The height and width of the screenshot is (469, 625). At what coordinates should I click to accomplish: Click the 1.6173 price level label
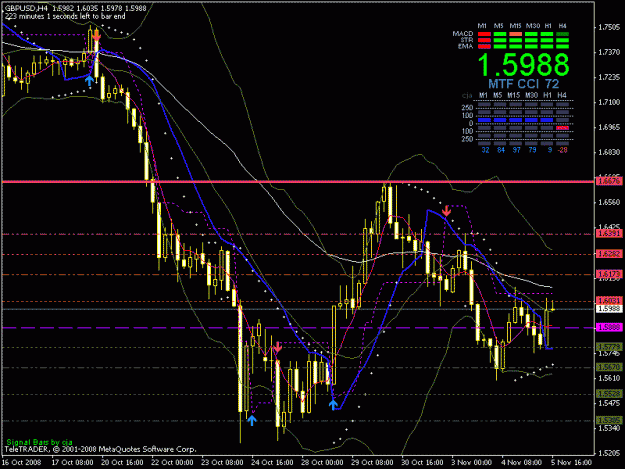(x=609, y=274)
